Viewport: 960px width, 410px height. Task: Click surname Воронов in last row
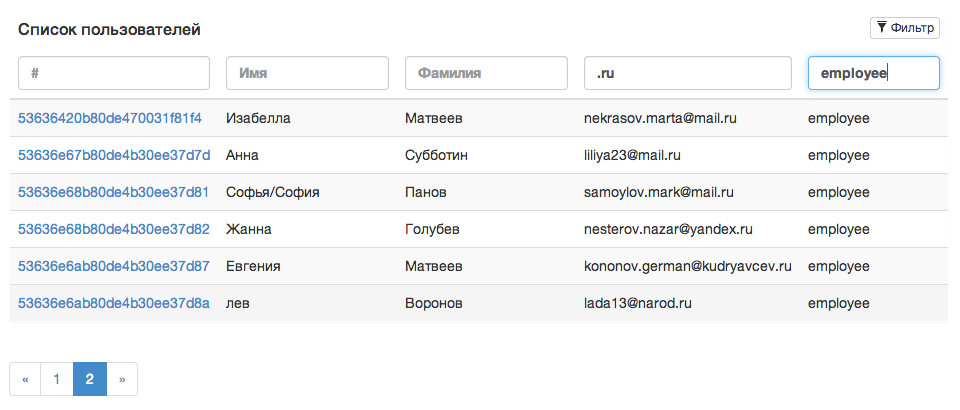(x=433, y=303)
